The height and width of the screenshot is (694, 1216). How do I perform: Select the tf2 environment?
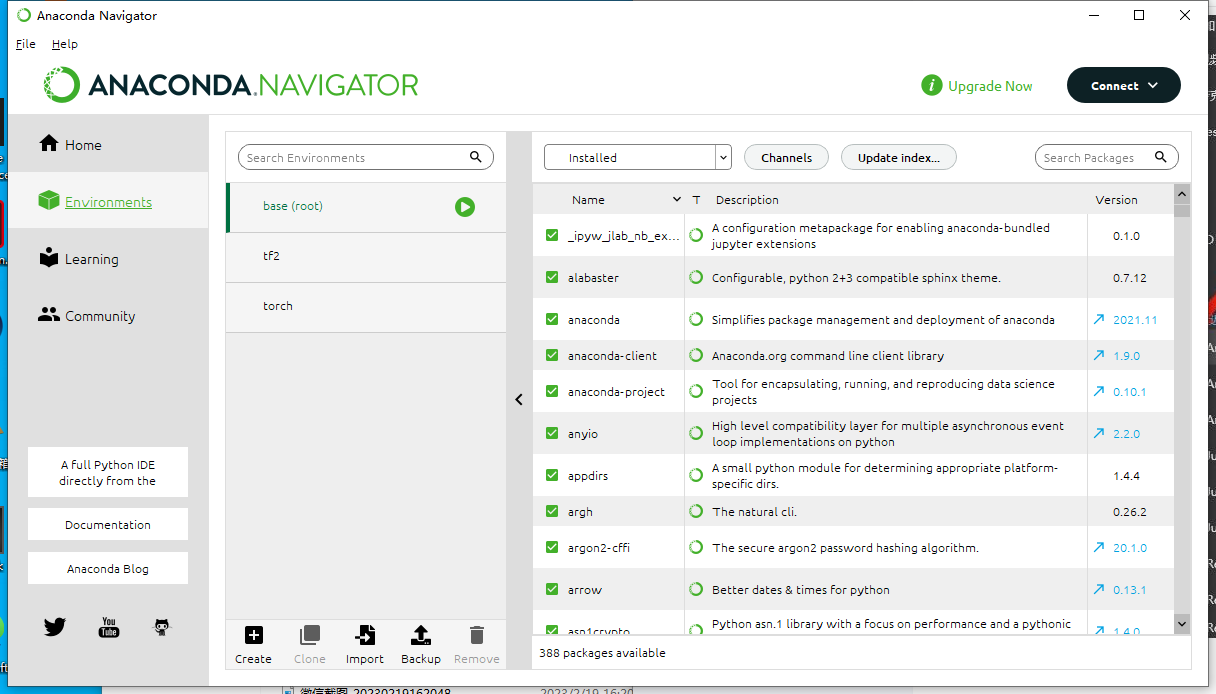366,257
